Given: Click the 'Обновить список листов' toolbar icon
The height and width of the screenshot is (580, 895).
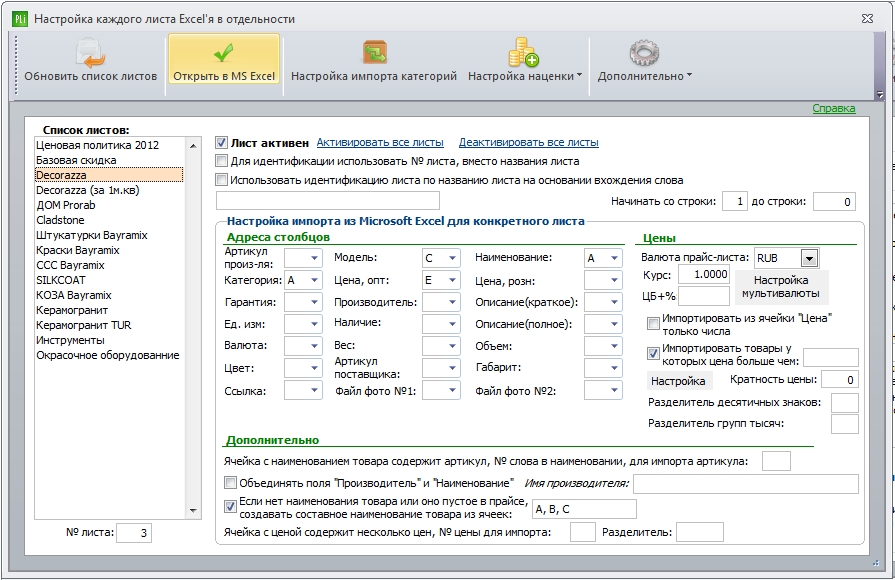Looking at the screenshot, I should click(90, 53).
